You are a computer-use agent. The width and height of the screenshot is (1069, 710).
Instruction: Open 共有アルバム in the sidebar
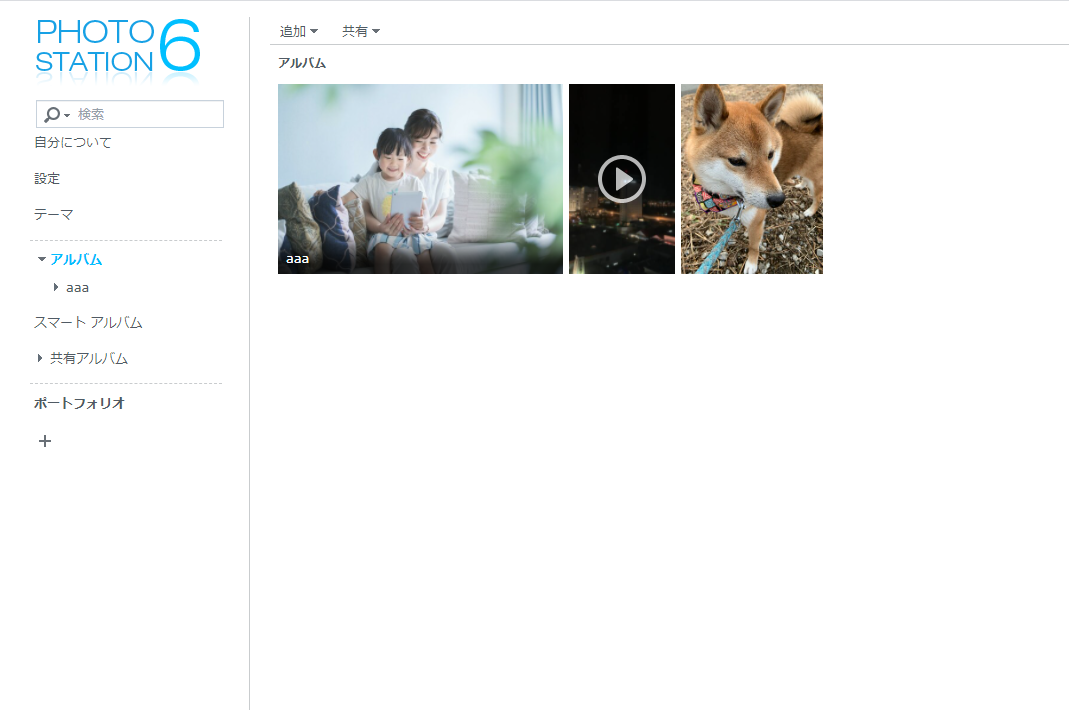point(89,358)
